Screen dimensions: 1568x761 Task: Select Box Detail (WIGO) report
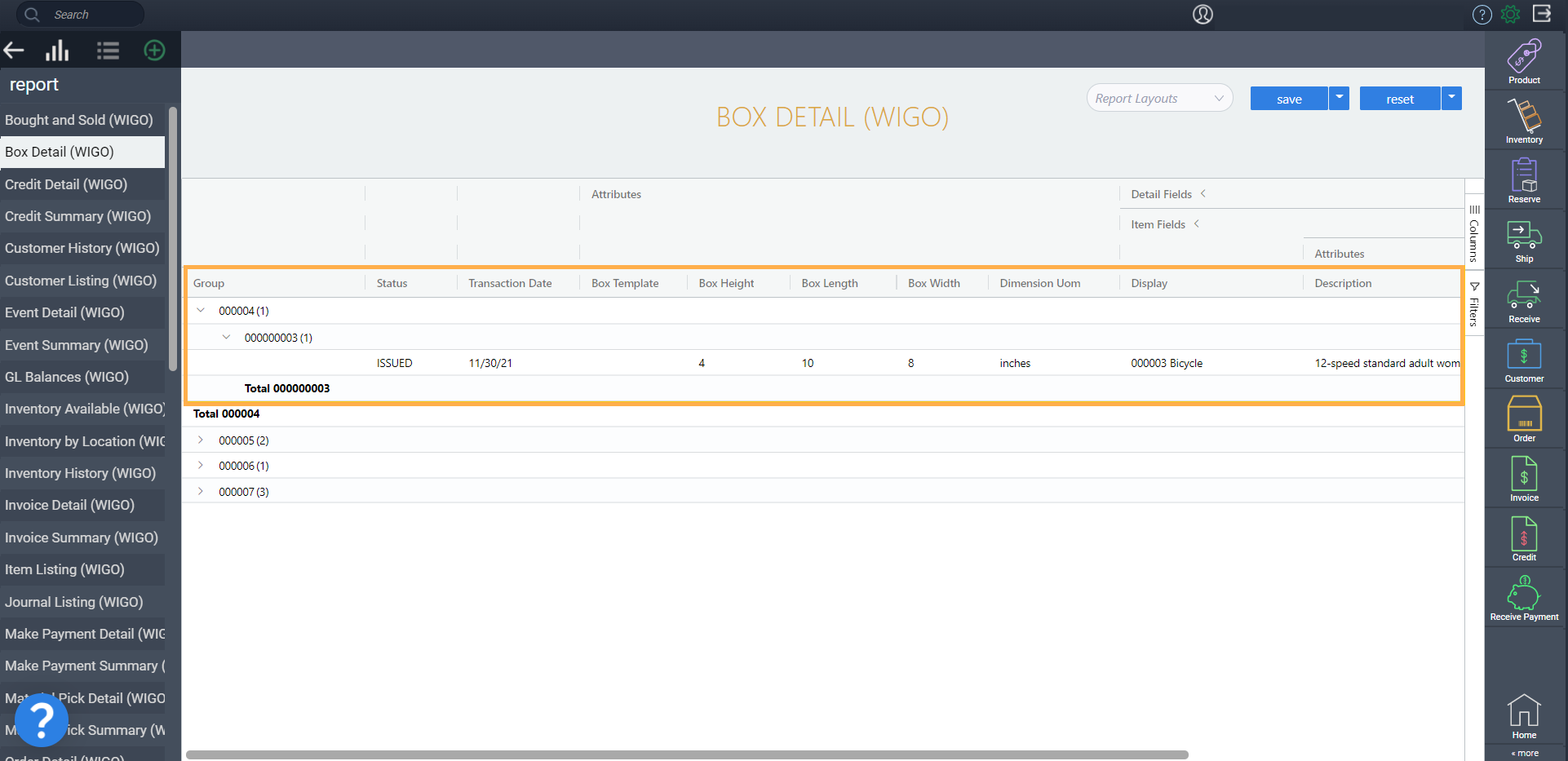pos(82,152)
